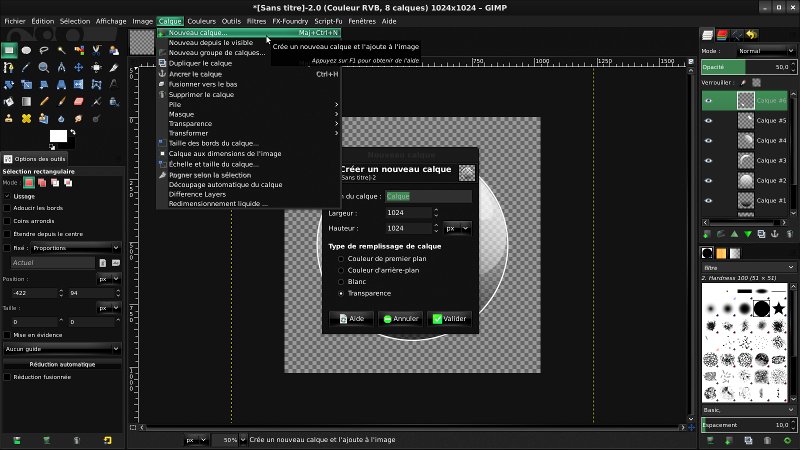The image size is (800, 450).
Task: Hide layer Calque #3 via eye icon
Action: (x=708, y=160)
